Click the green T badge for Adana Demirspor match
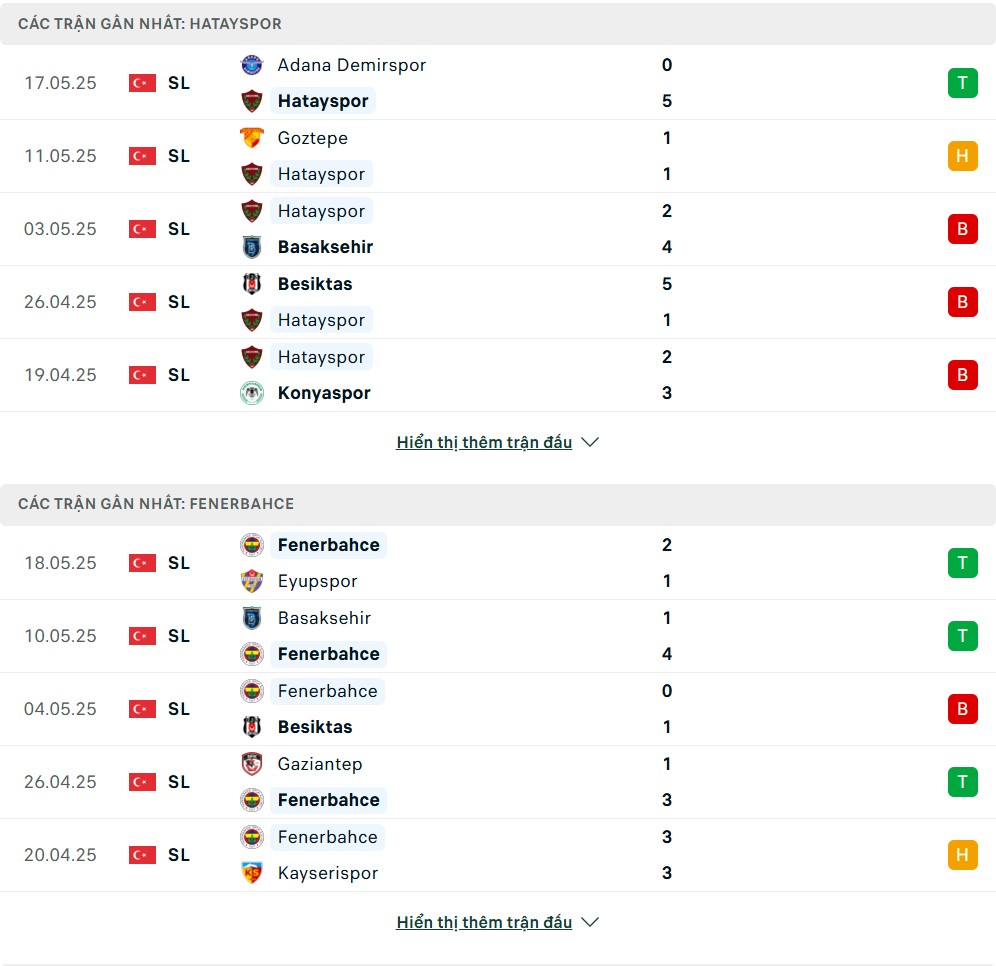Viewport: 996px width, 966px height. (x=962, y=83)
